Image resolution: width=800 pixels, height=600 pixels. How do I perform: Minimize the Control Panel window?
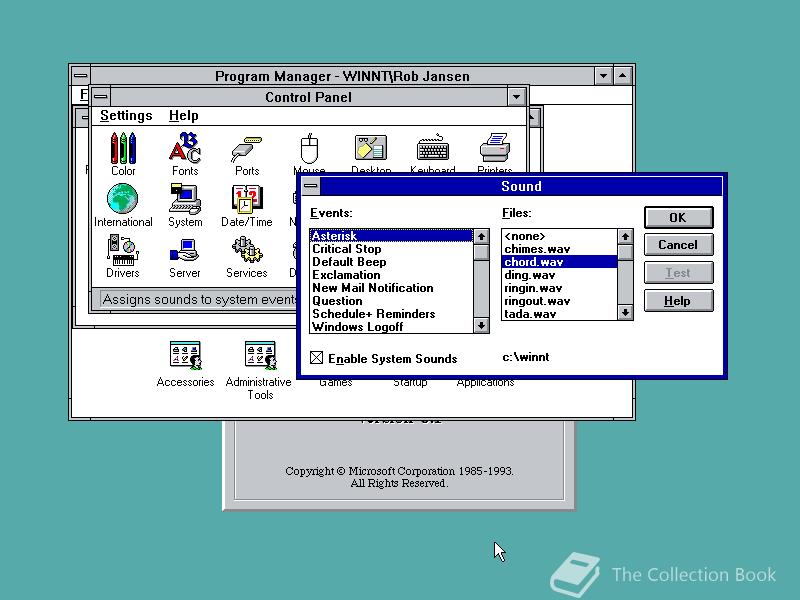516,96
